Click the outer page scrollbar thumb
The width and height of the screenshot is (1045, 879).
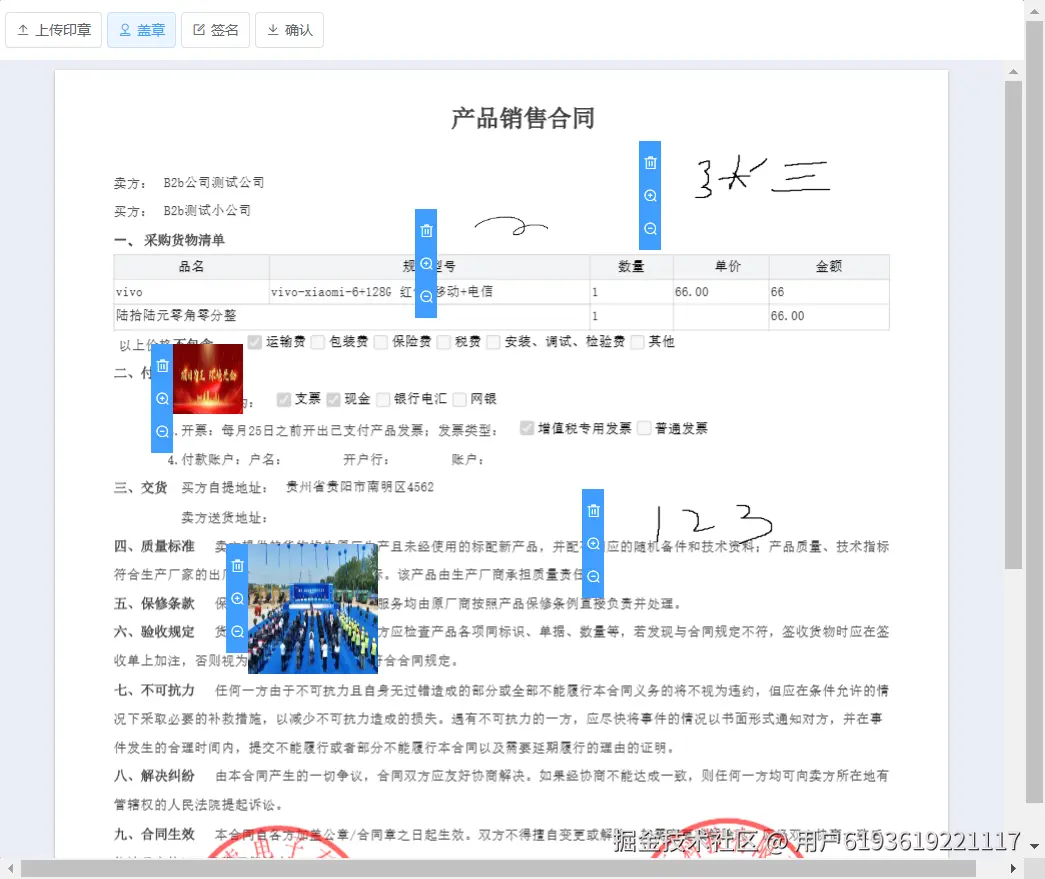coord(1034,412)
